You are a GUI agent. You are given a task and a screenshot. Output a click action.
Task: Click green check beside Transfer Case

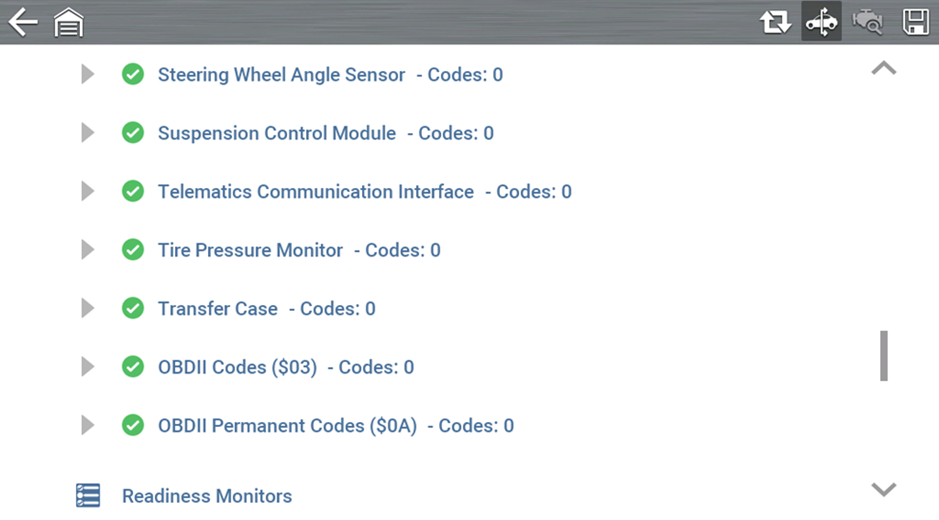click(x=133, y=308)
